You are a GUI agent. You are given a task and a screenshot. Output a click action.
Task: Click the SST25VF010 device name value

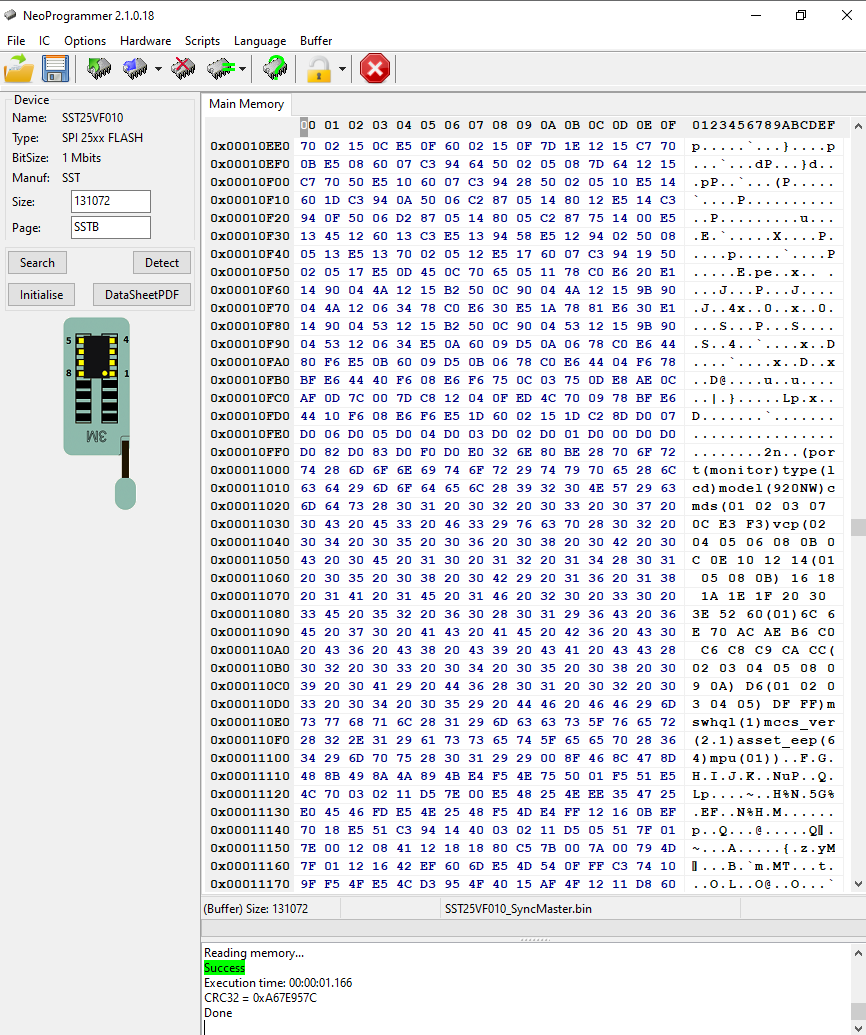tap(92, 117)
